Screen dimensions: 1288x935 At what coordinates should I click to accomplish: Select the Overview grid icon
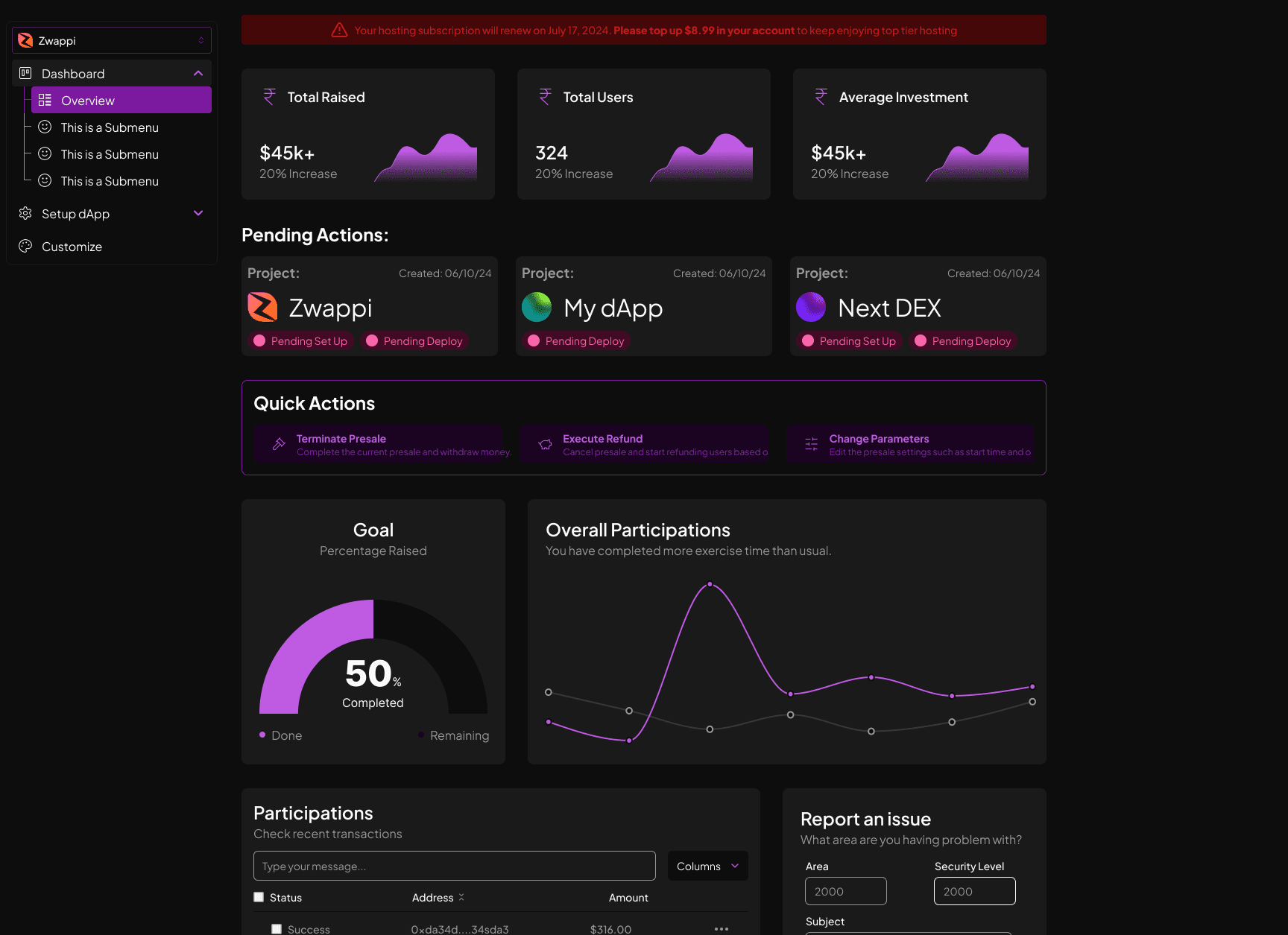pyautogui.click(x=45, y=100)
